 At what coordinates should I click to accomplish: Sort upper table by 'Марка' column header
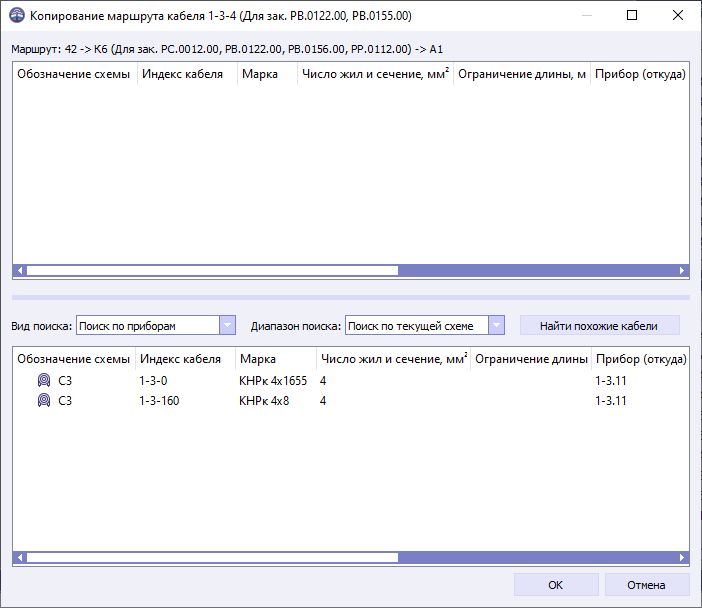pos(266,76)
